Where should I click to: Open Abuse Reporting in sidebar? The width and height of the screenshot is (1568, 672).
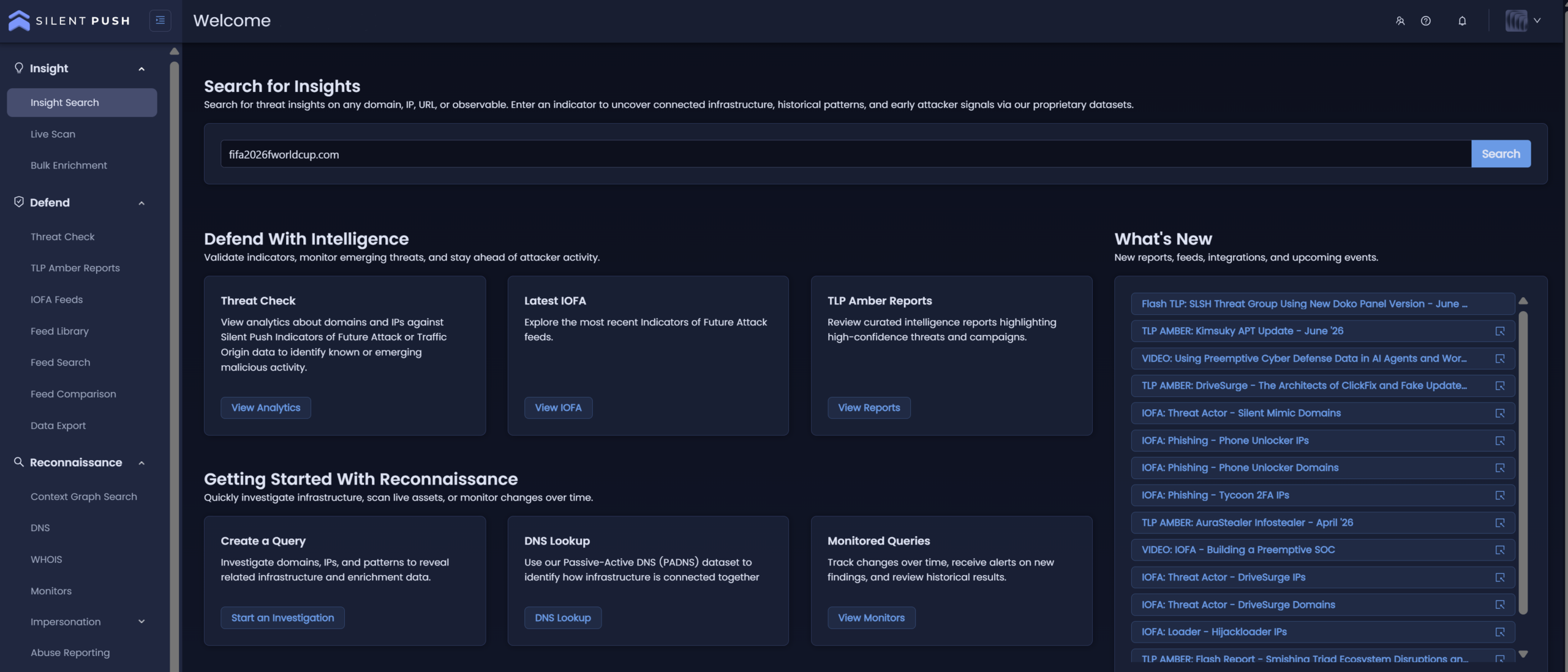click(x=70, y=652)
